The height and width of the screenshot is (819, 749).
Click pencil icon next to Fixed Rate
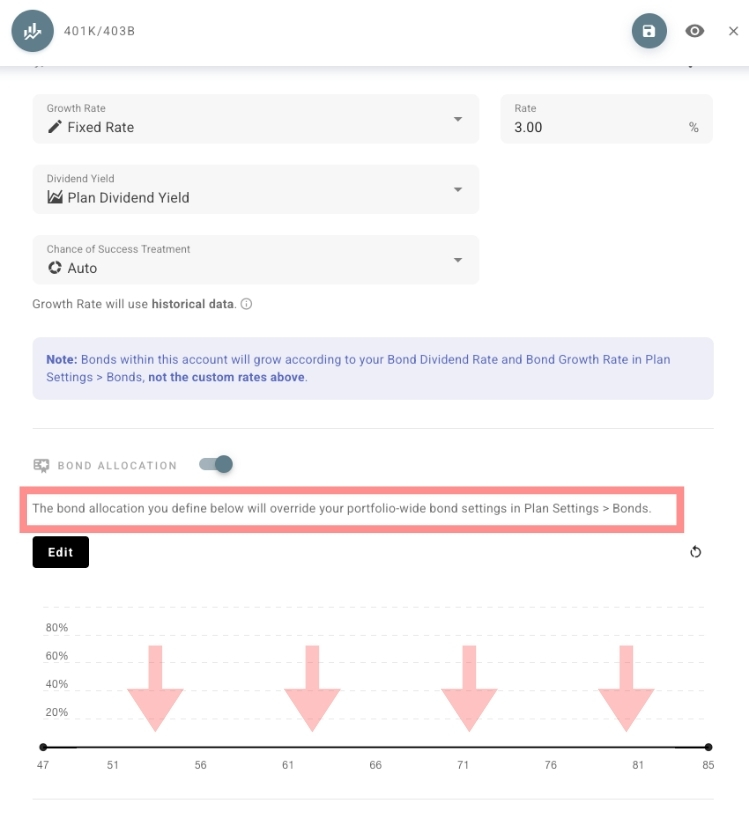click(55, 127)
